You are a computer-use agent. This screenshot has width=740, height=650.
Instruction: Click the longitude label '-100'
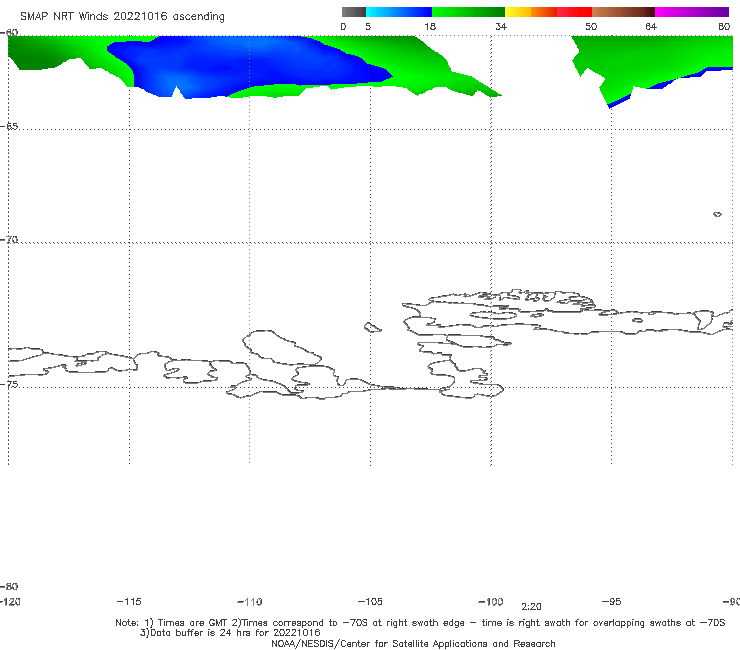491,601
